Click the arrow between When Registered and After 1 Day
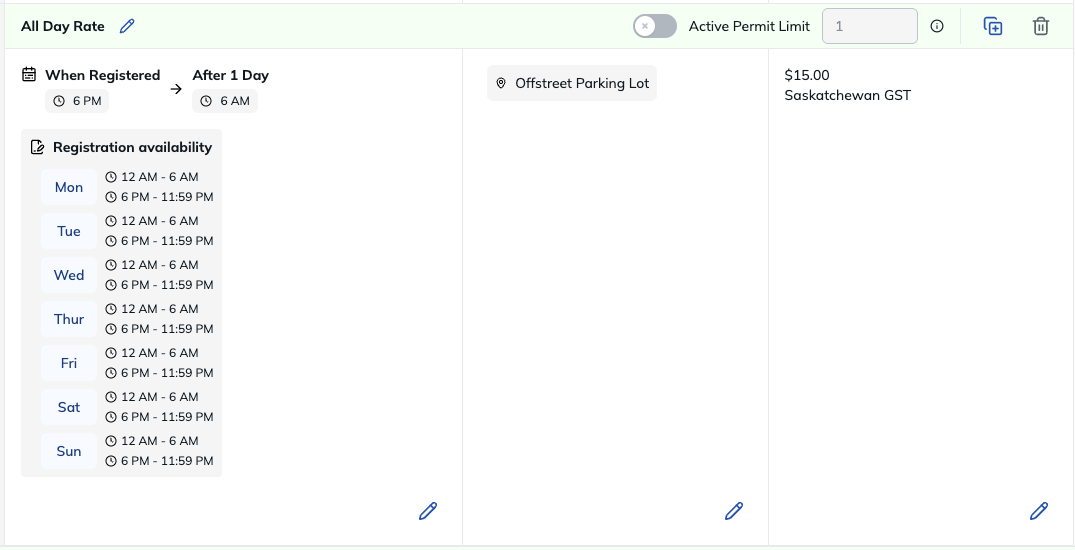The image size is (1075, 550). click(176, 89)
